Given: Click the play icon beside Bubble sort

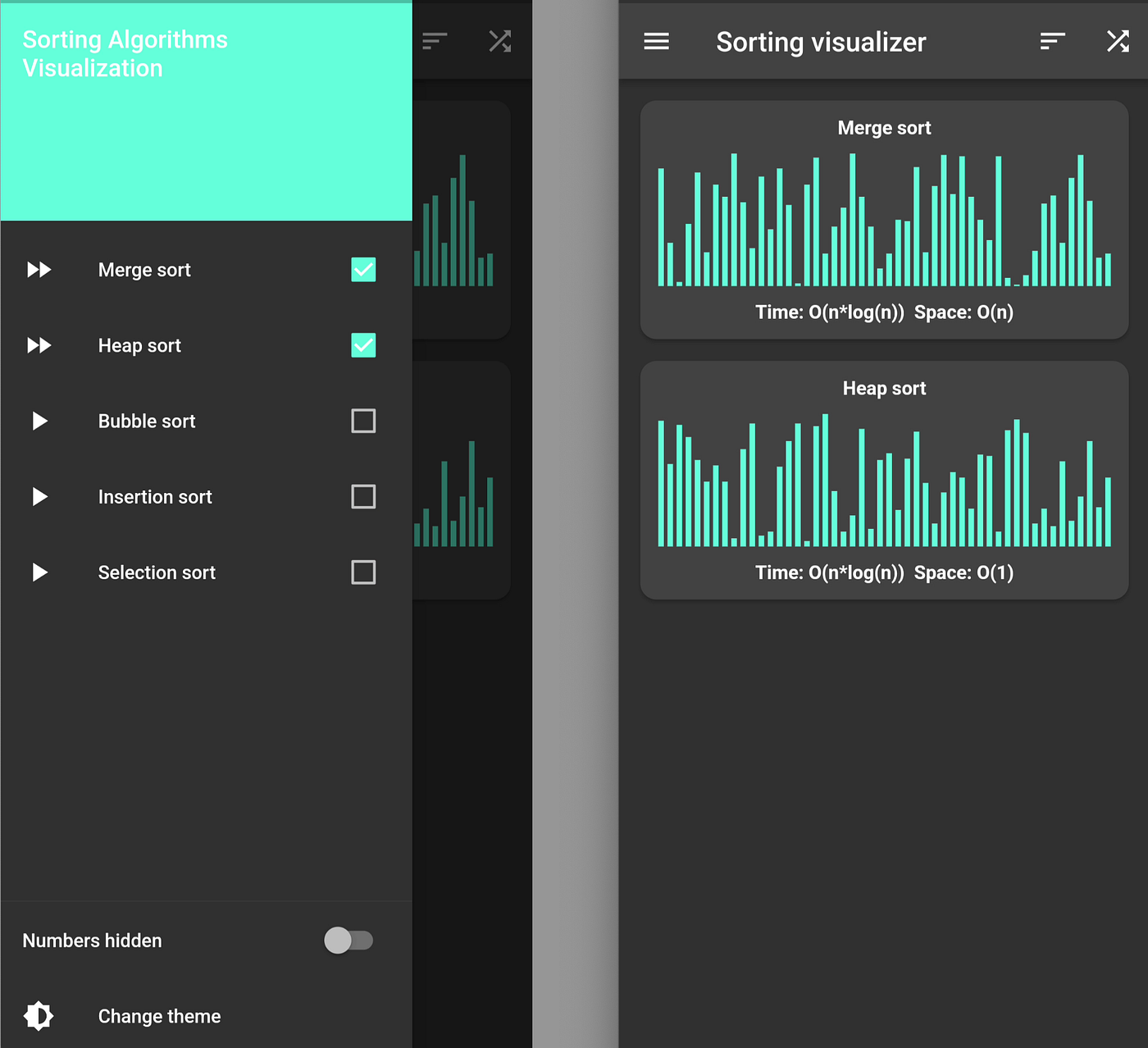Looking at the screenshot, I should pos(39,421).
